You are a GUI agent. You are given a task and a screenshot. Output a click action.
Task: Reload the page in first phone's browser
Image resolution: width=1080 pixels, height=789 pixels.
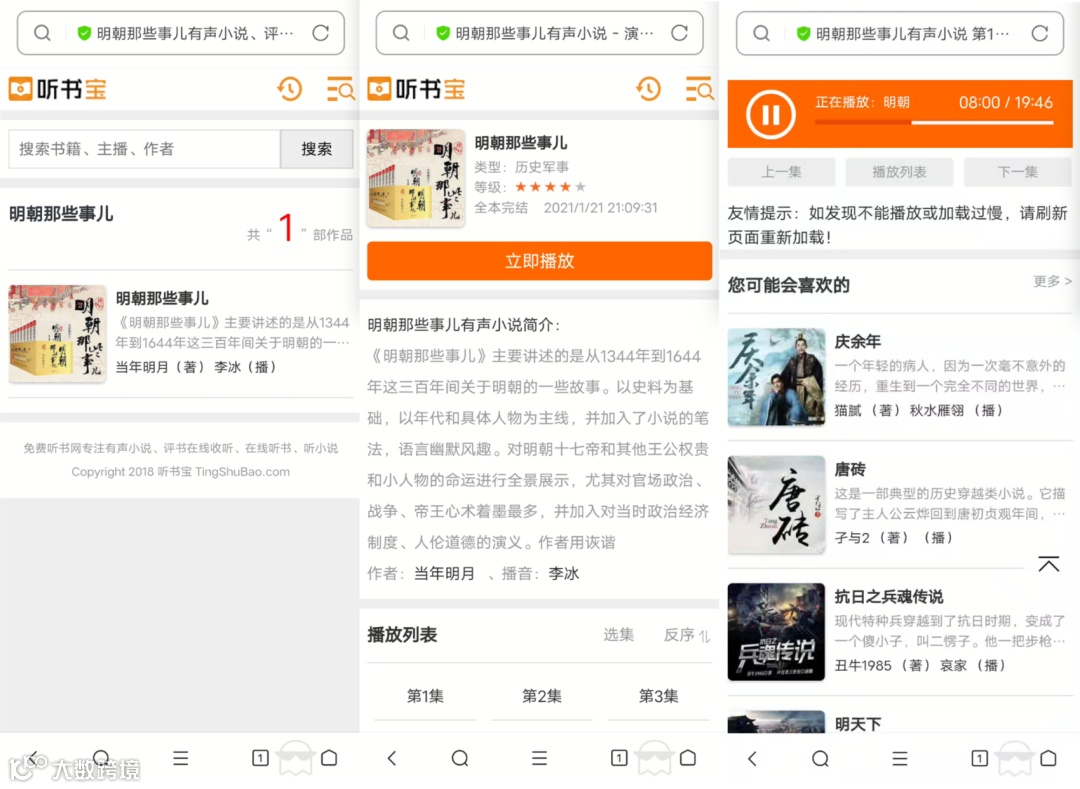coord(320,33)
